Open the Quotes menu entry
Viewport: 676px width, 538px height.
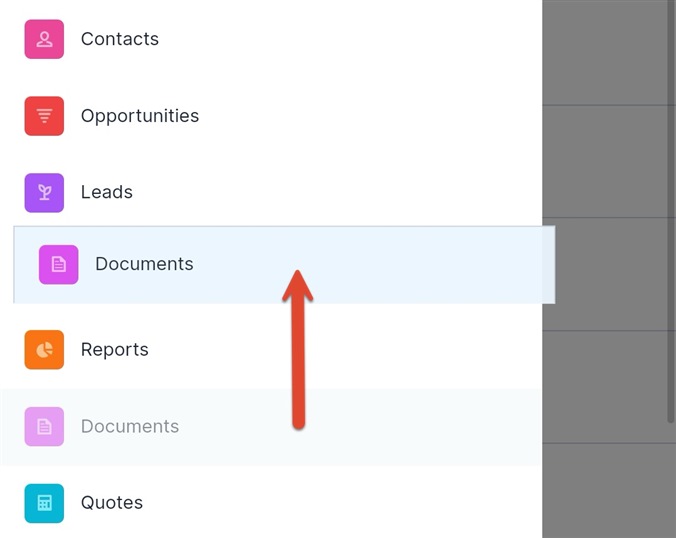coord(112,503)
